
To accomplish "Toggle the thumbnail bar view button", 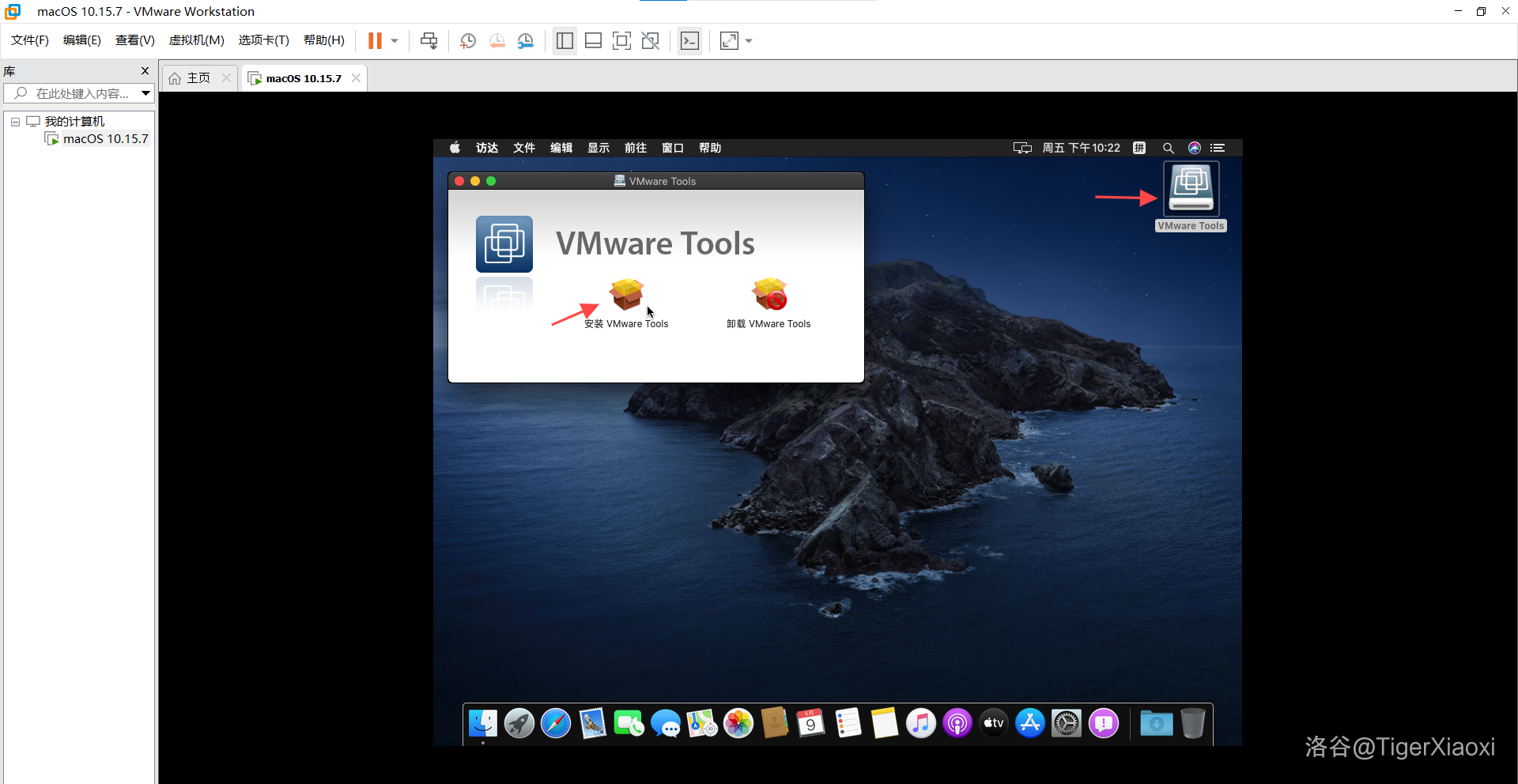I will [593, 41].
